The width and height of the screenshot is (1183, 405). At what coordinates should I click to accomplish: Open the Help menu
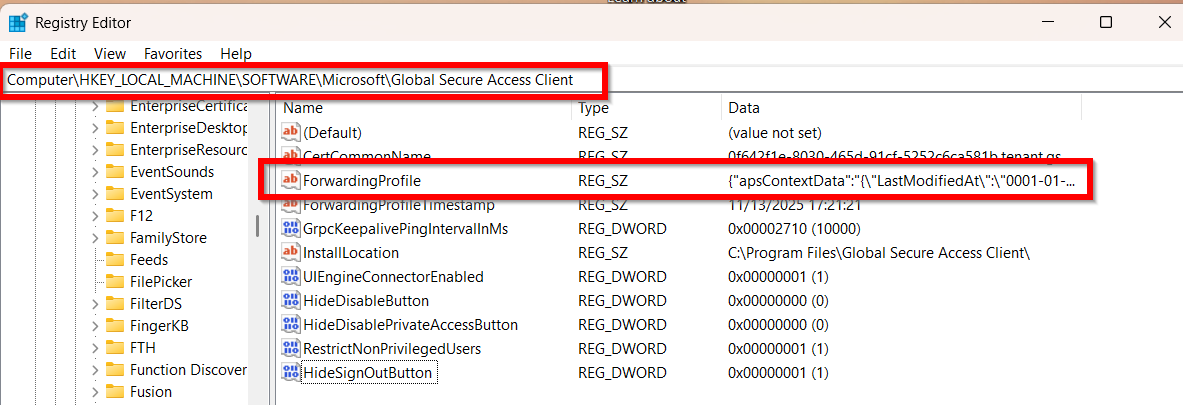(235, 54)
